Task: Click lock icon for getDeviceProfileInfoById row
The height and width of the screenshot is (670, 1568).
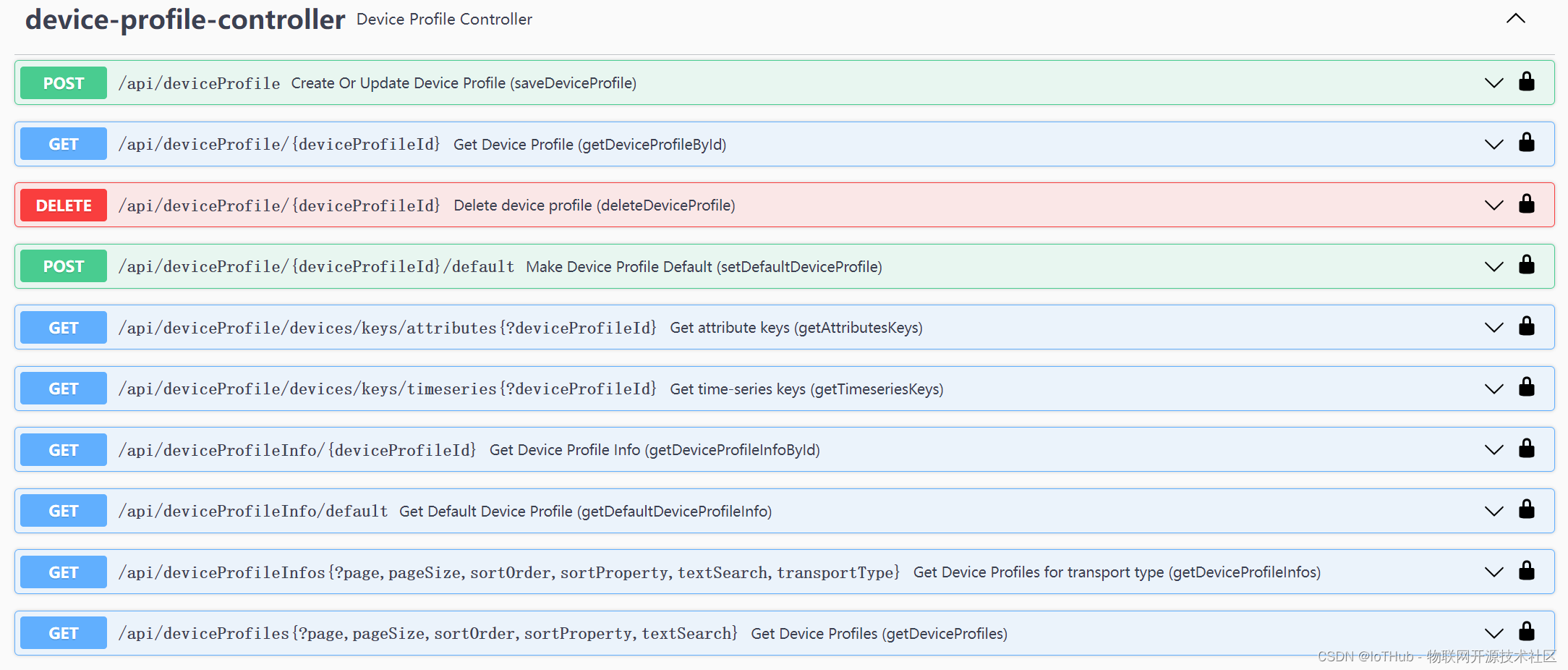Action: (x=1527, y=448)
